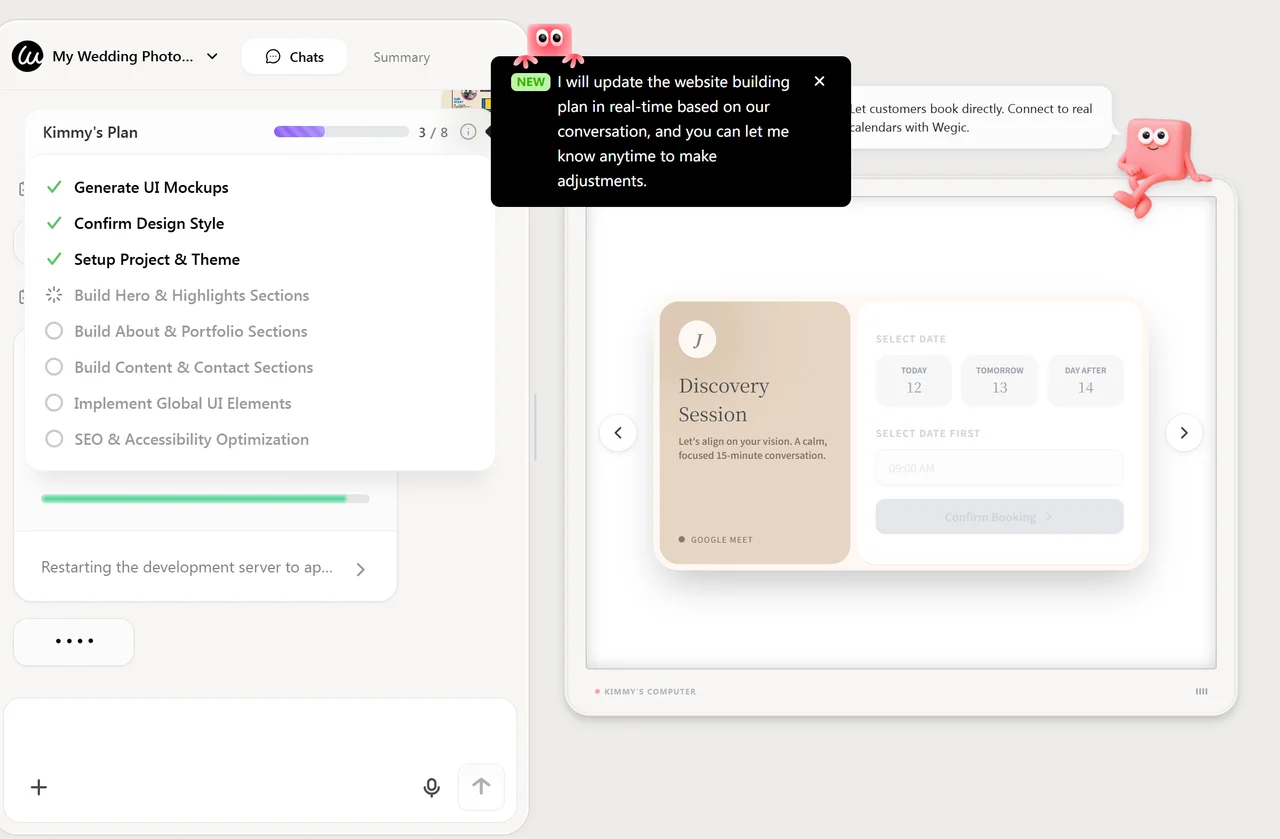Select SEO & Accessibility Optimization step
Image resolution: width=1280 pixels, height=839 pixels.
pyautogui.click(x=191, y=440)
